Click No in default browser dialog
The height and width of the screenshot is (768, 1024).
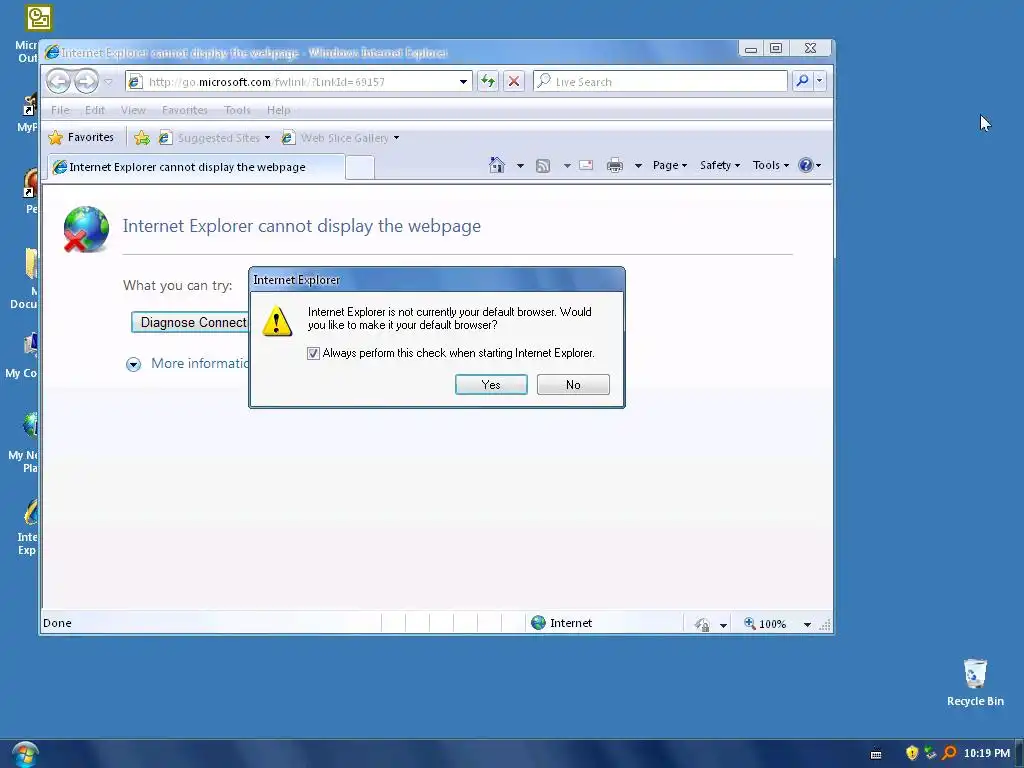coord(573,385)
